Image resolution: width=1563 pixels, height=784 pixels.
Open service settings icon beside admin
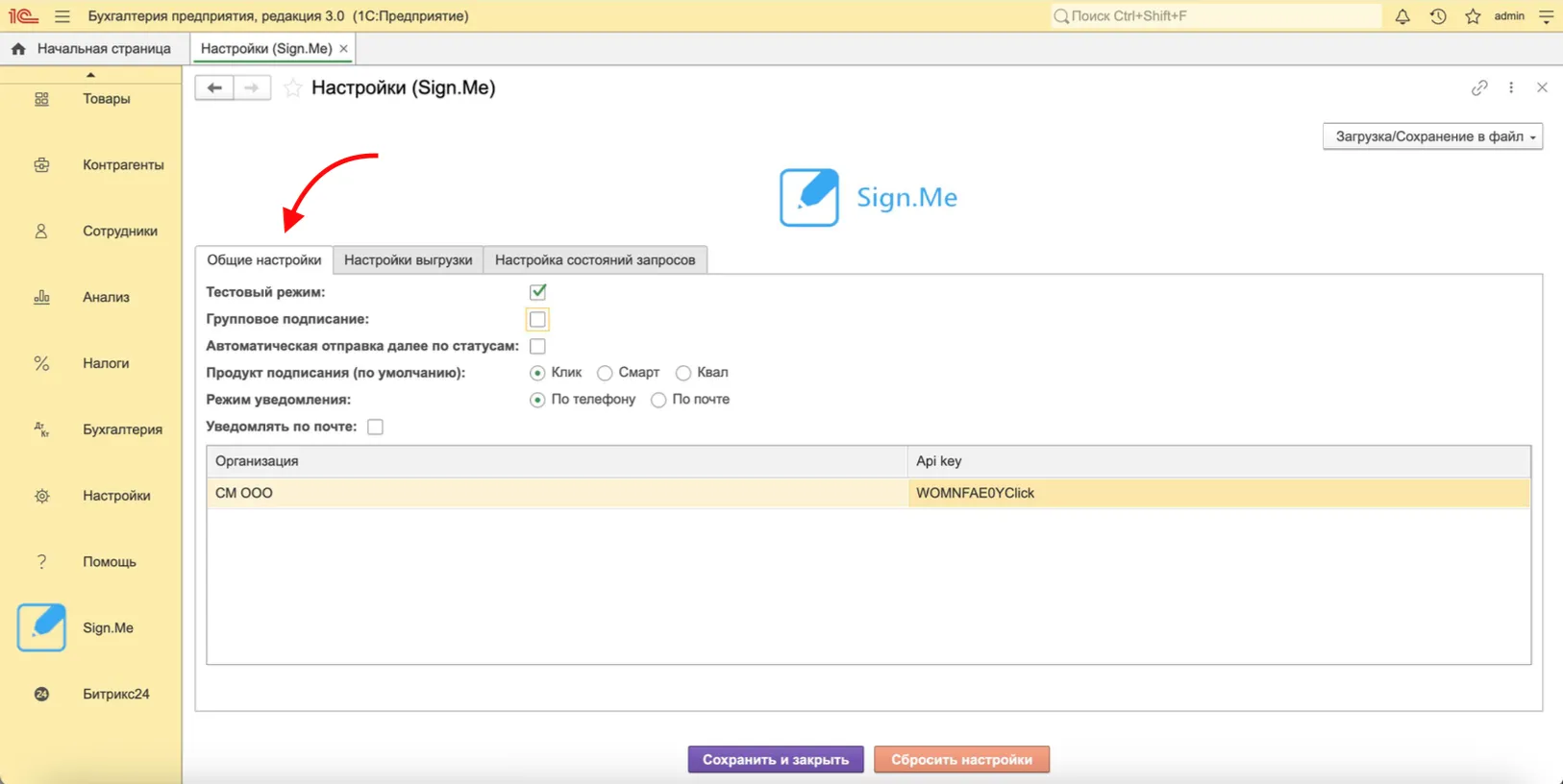[1546, 16]
